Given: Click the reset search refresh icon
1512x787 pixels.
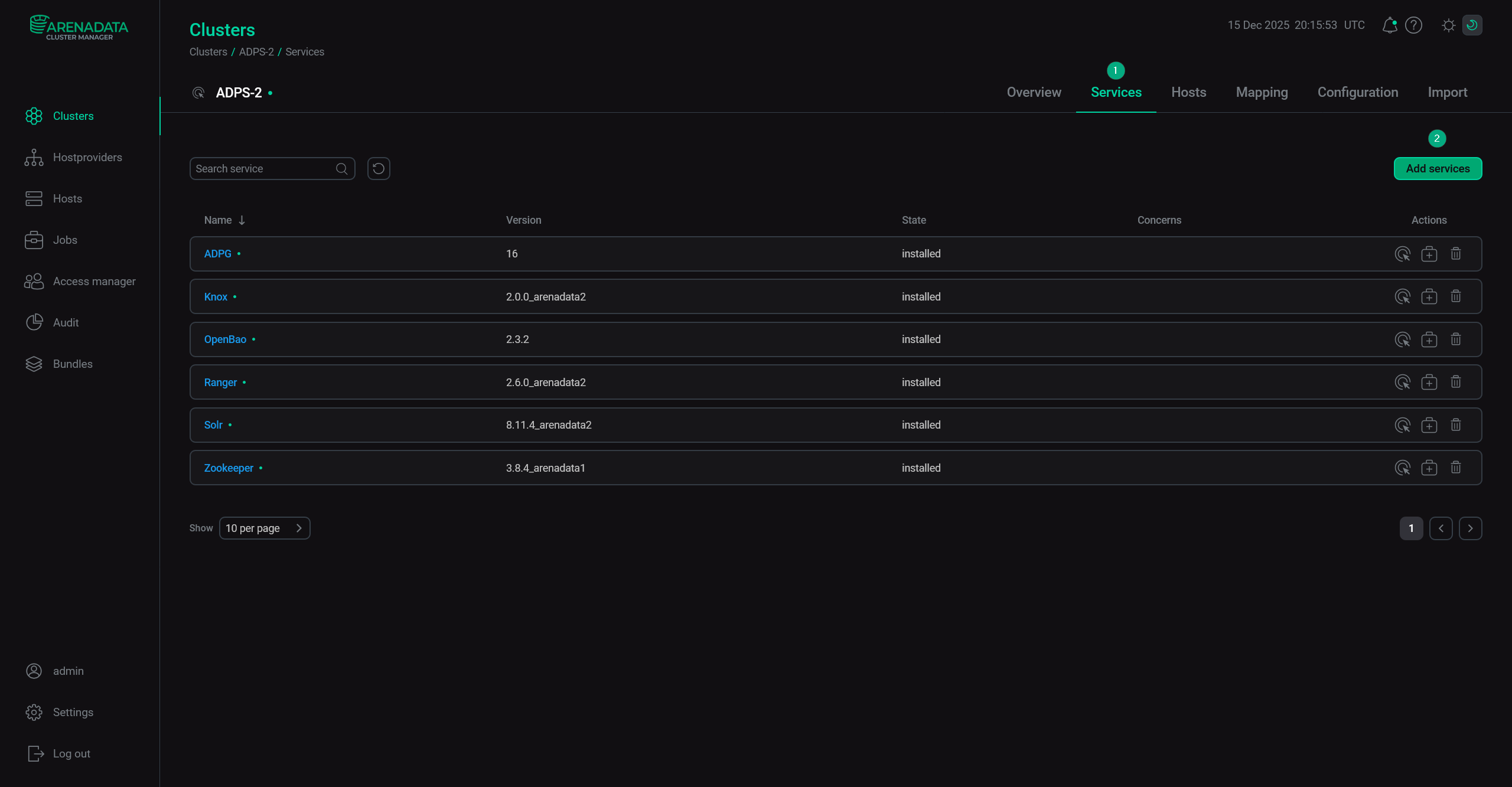Looking at the screenshot, I should [x=379, y=169].
